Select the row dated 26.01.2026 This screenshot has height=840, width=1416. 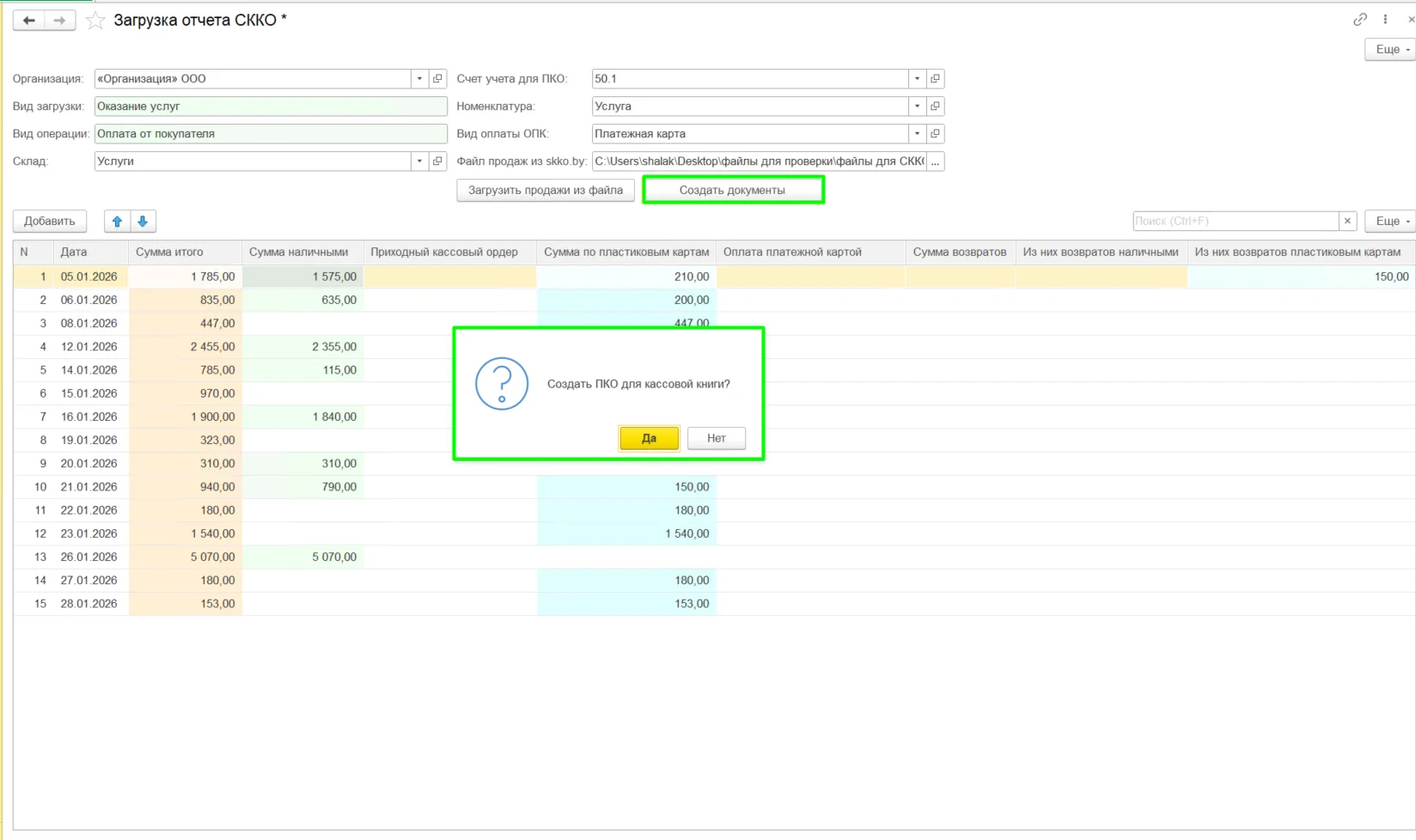click(713, 557)
